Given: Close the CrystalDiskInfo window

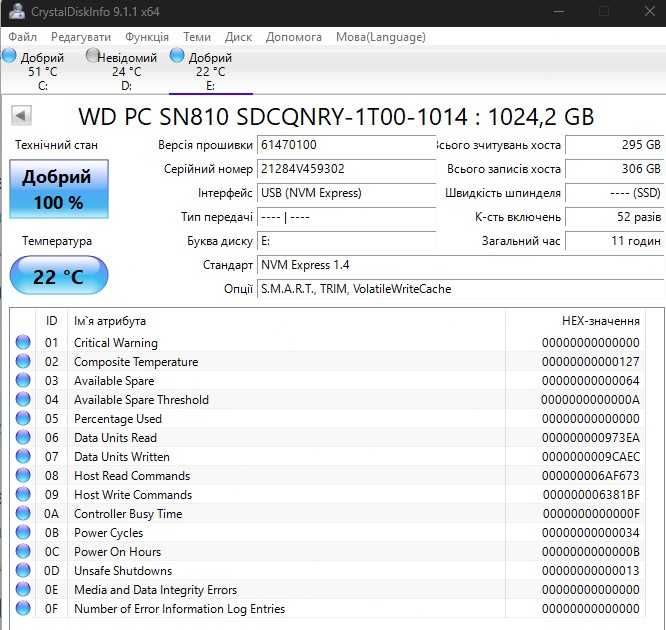Looking at the screenshot, I should [649, 11].
